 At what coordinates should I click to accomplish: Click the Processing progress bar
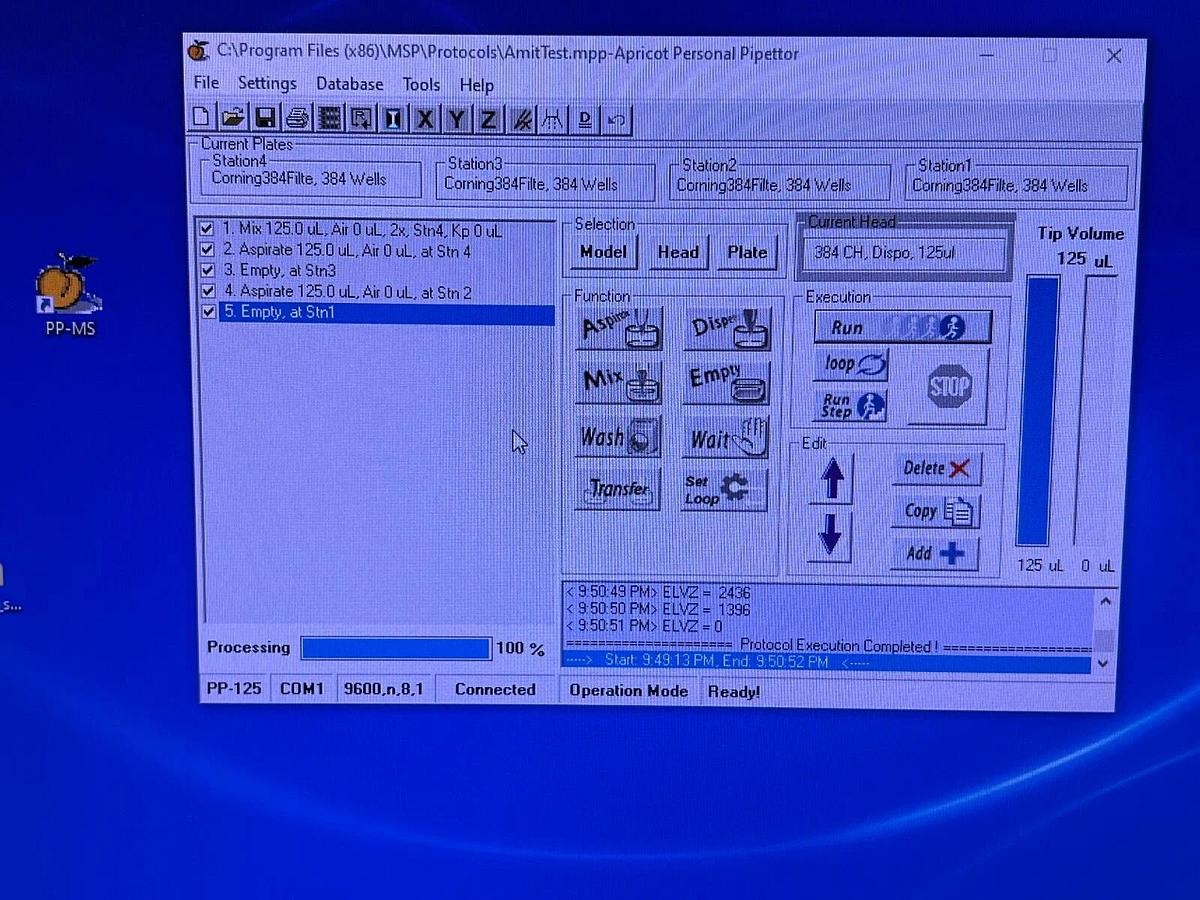pyautogui.click(x=396, y=648)
